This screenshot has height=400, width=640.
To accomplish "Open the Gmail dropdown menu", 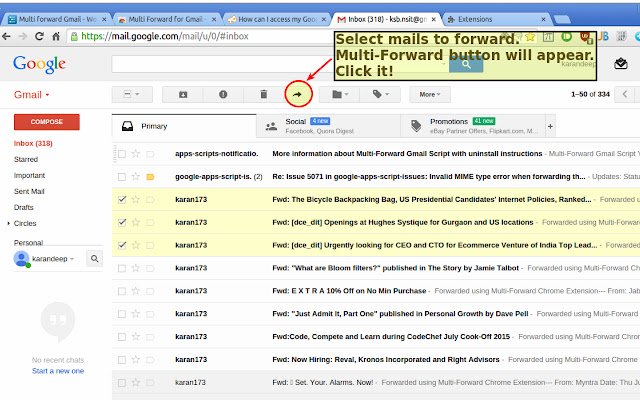I will 31,95.
